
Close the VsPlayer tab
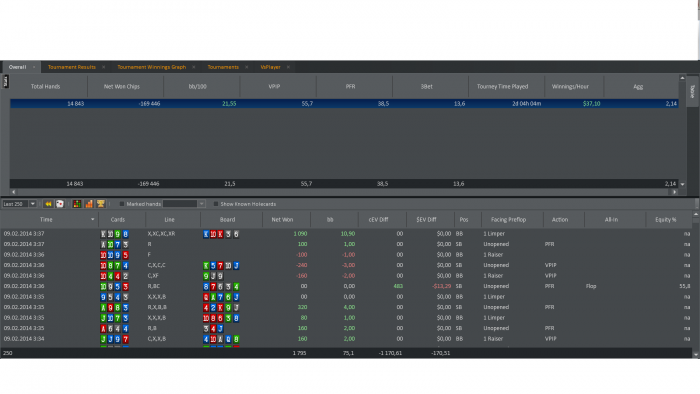point(288,67)
